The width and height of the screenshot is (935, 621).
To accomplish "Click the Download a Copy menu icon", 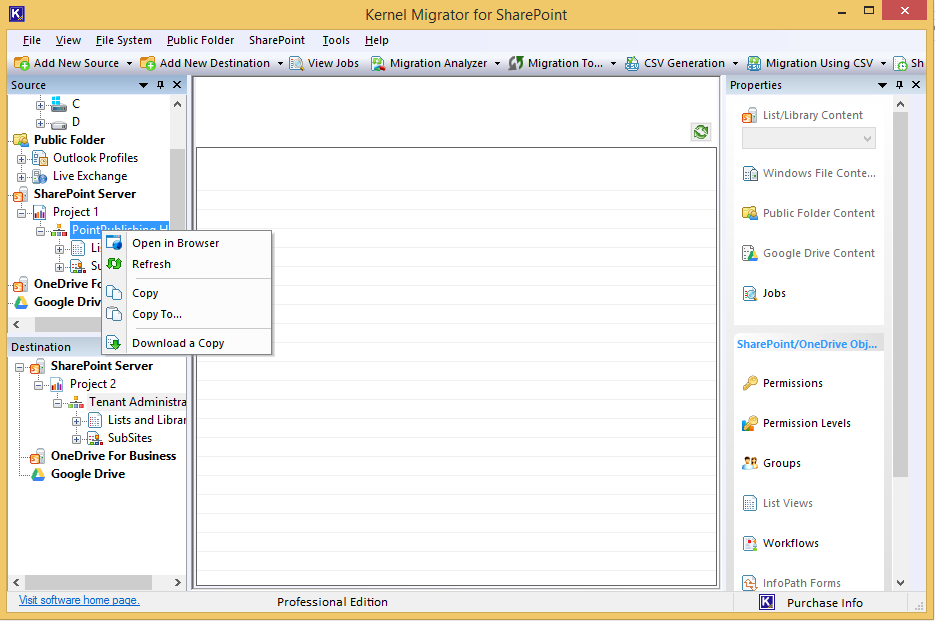I will coord(114,343).
